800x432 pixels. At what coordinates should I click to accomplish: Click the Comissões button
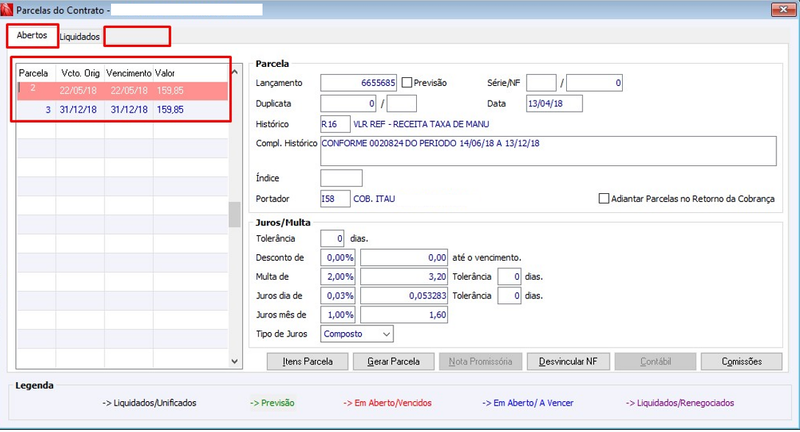741,362
